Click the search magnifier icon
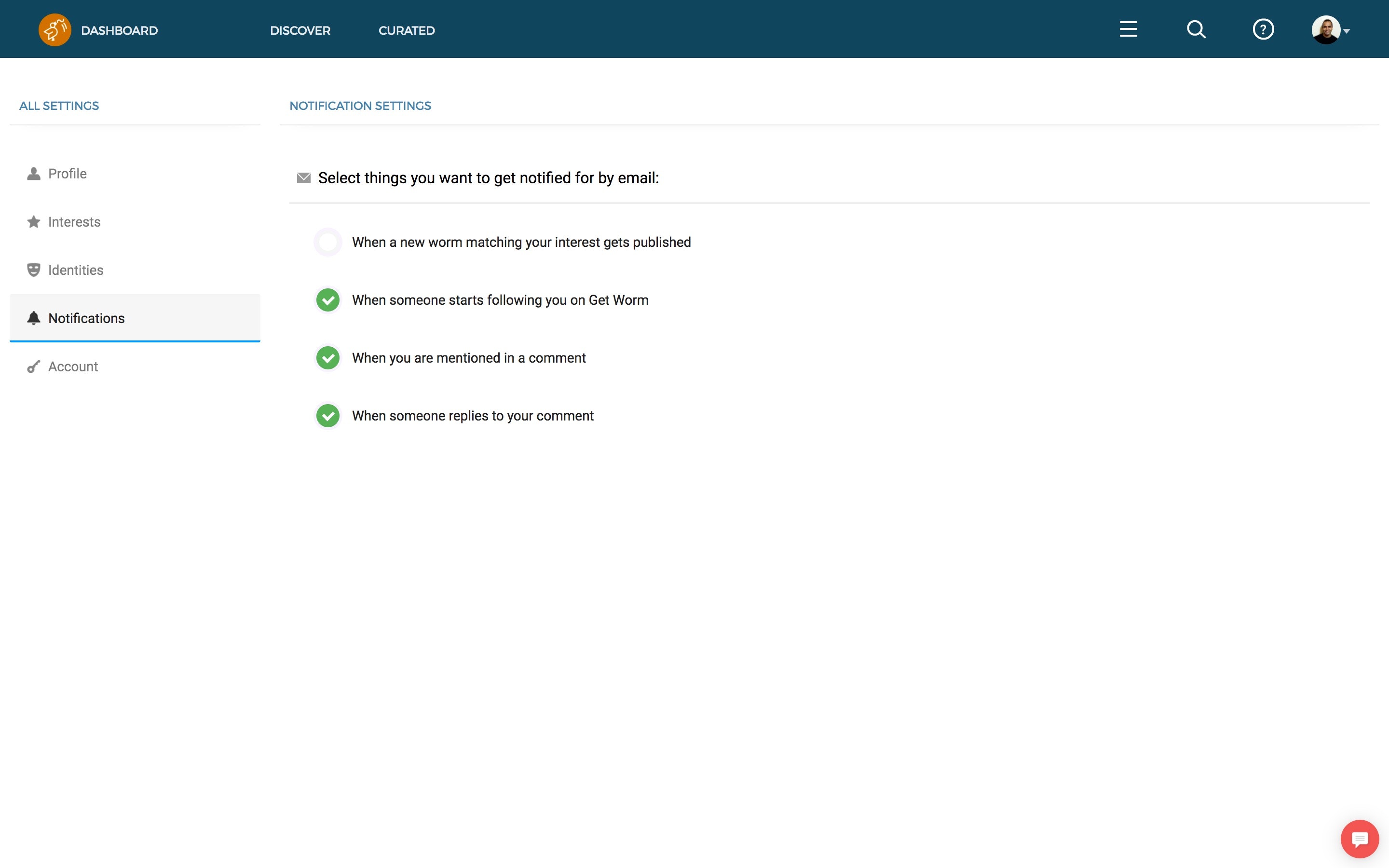The height and width of the screenshot is (868, 1389). click(x=1196, y=29)
